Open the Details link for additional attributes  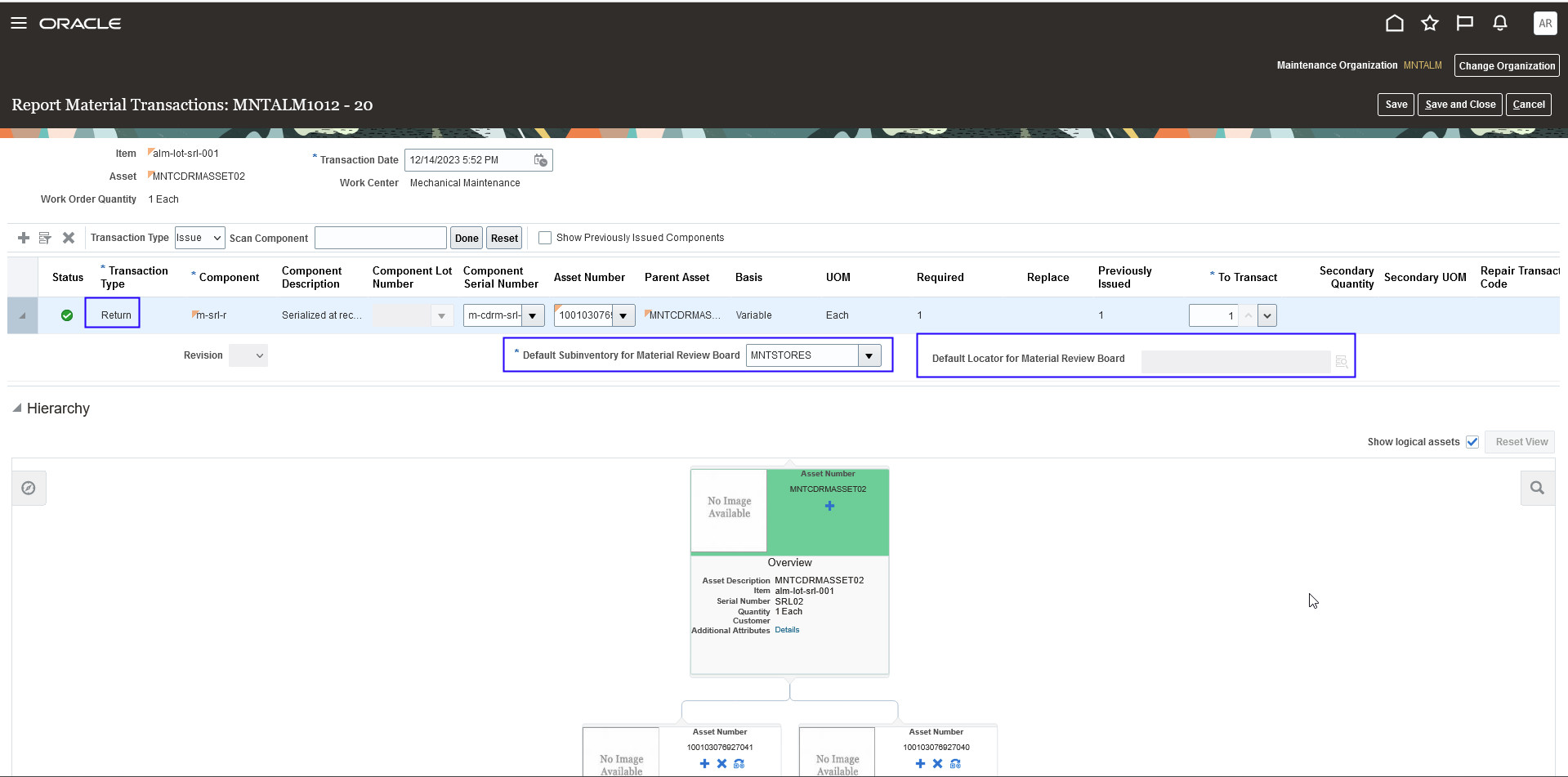(x=787, y=630)
